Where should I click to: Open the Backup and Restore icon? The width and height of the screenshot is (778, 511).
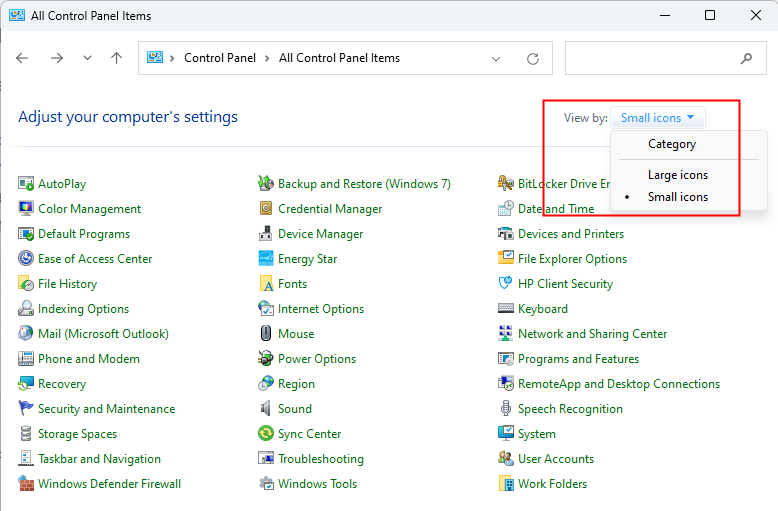pyautogui.click(x=266, y=184)
